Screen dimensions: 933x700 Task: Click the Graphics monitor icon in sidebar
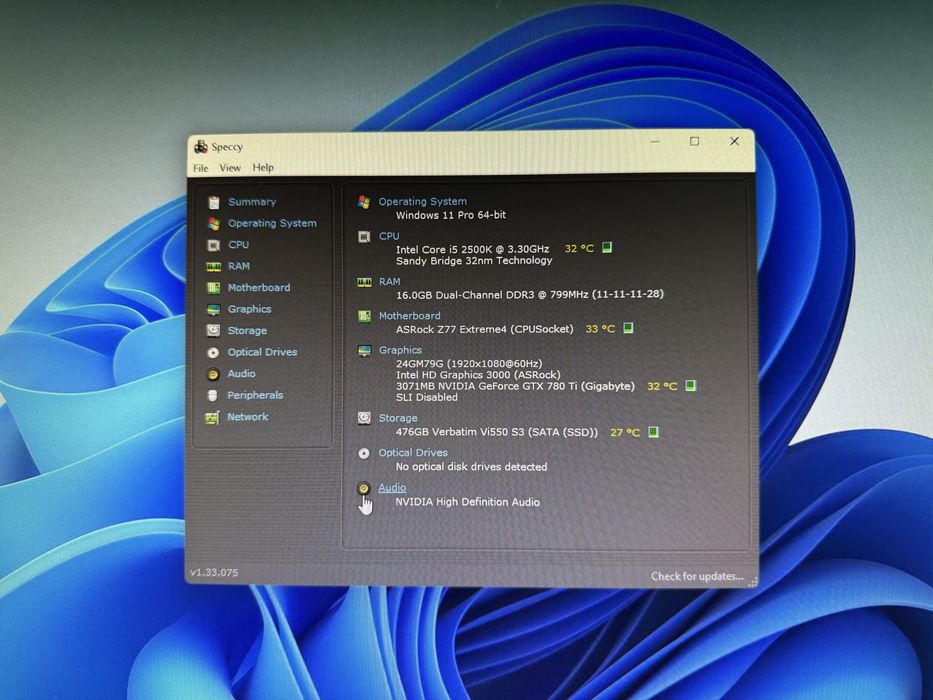pos(213,310)
